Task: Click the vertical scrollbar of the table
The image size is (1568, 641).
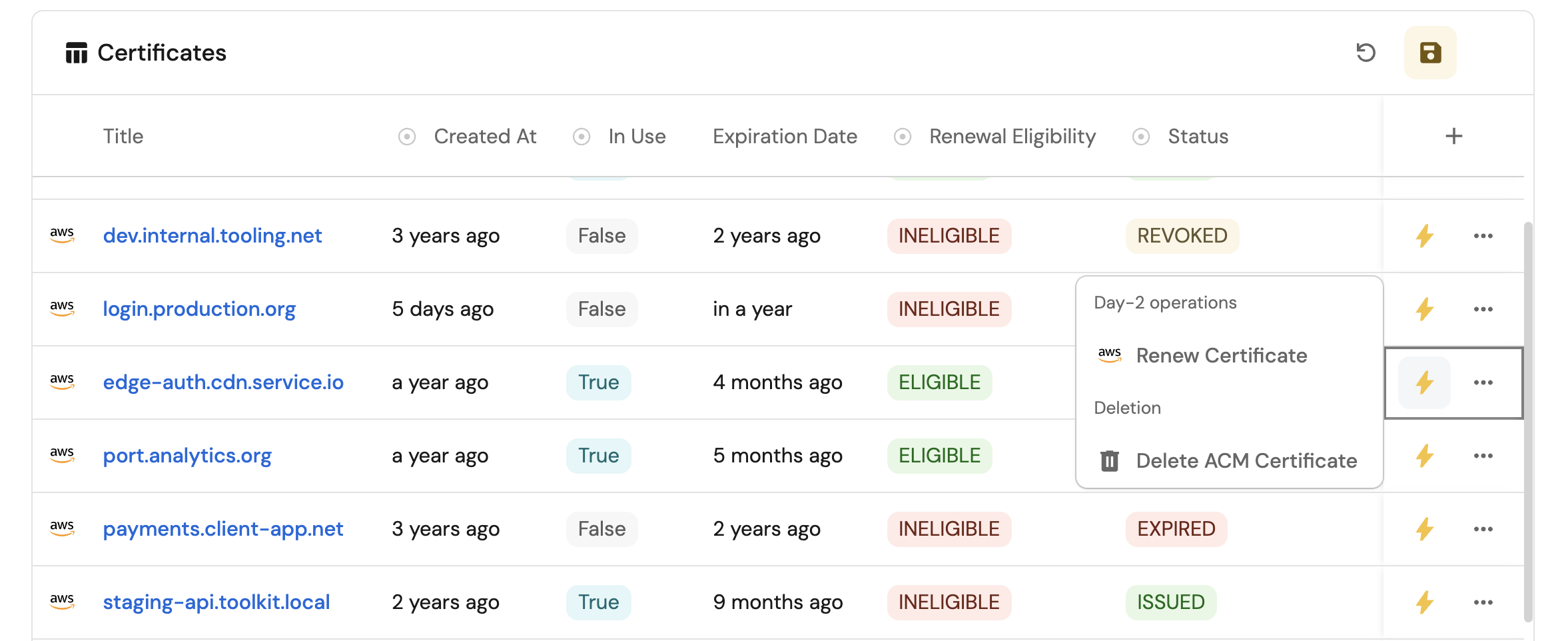Action: [1528, 420]
